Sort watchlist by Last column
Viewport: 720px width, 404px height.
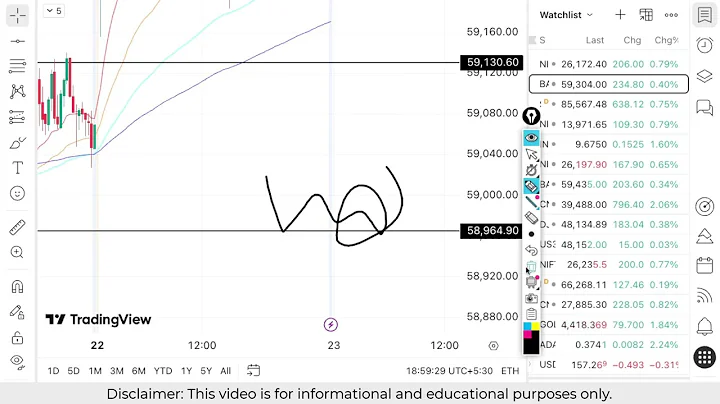click(x=595, y=40)
